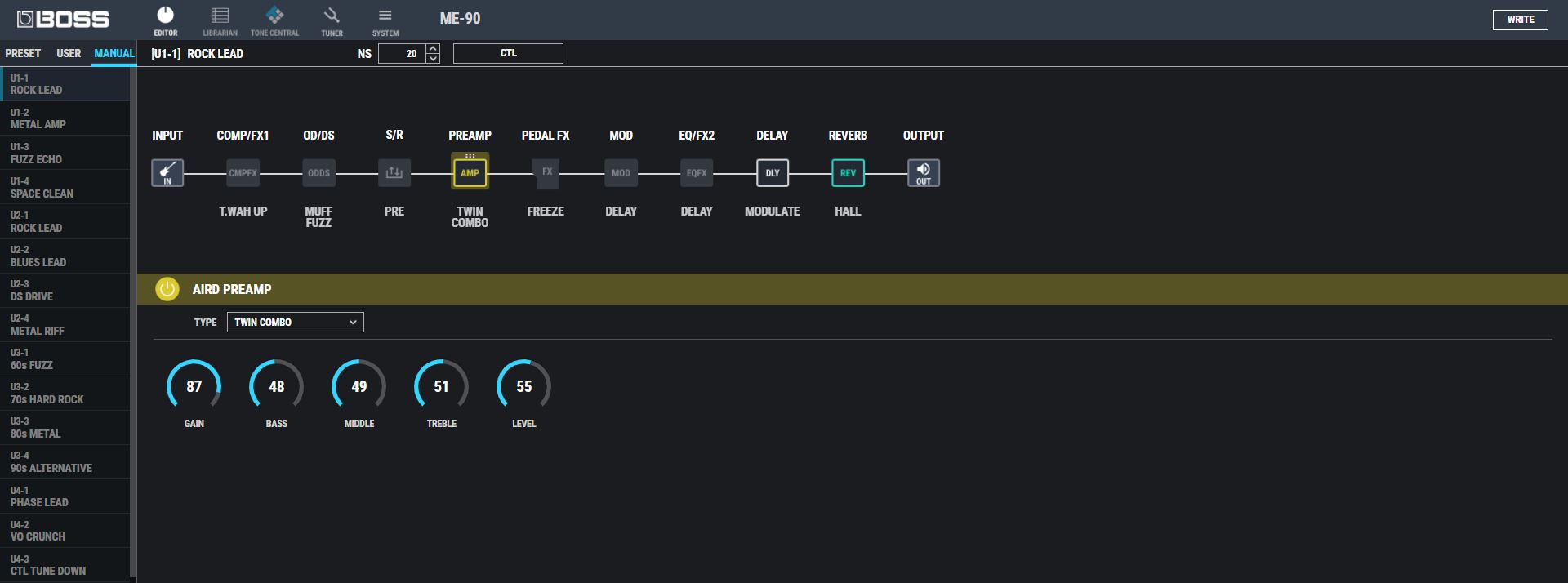
Task: Click the CTL button
Action: coord(508,53)
